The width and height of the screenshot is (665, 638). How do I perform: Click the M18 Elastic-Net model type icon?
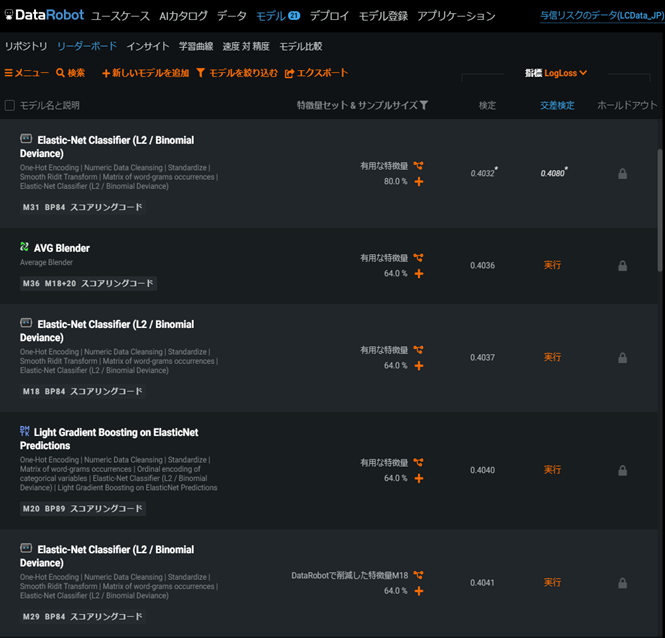click(26, 323)
